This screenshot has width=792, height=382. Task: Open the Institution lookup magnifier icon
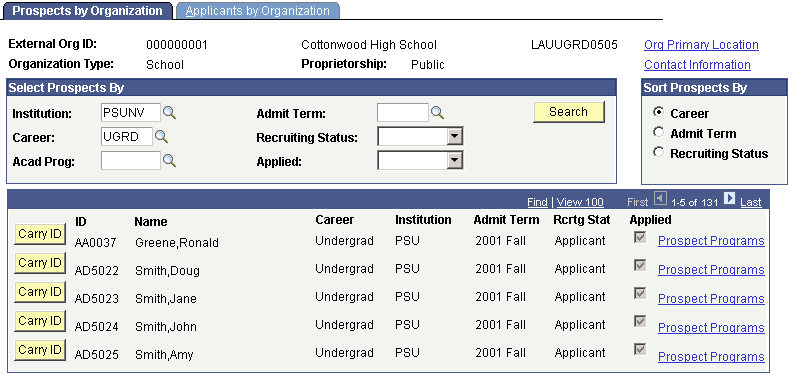tap(170, 113)
